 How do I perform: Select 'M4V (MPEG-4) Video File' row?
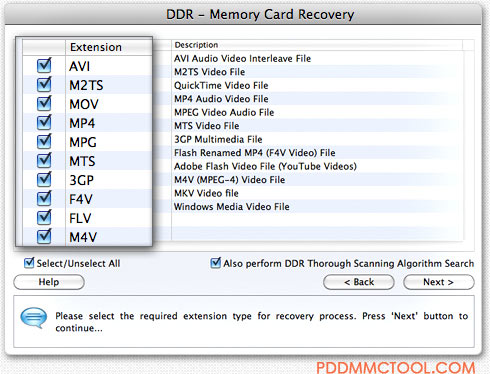click(x=229, y=180)
